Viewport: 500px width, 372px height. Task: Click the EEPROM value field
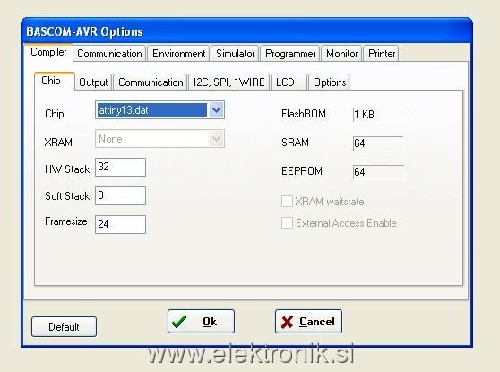(378, 172)
